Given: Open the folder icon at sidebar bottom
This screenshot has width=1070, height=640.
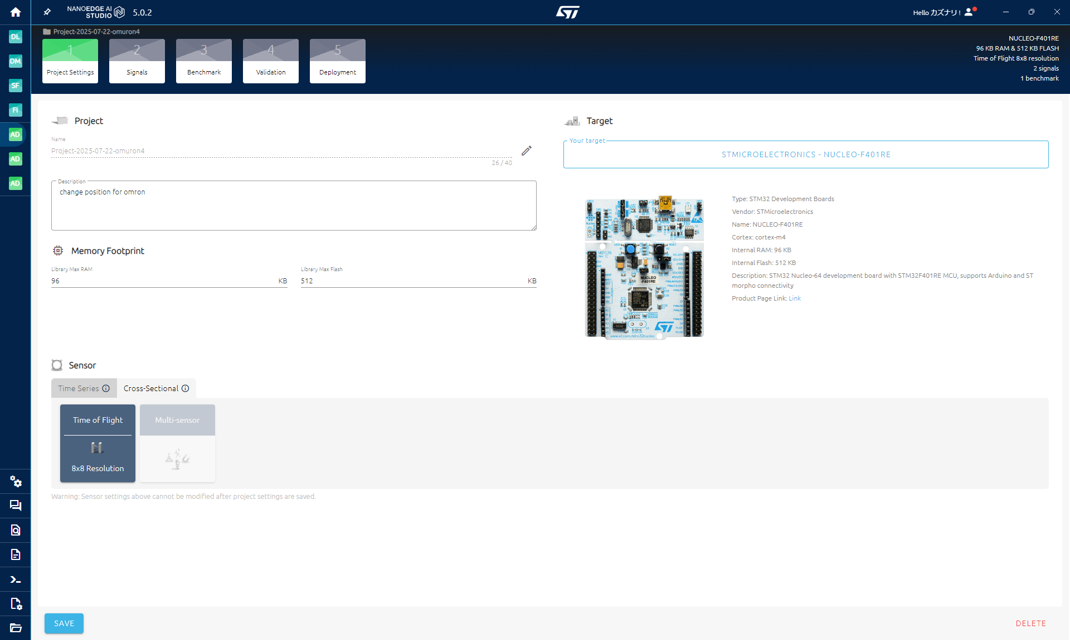Looking at the screenshot, I should [15, 628].
